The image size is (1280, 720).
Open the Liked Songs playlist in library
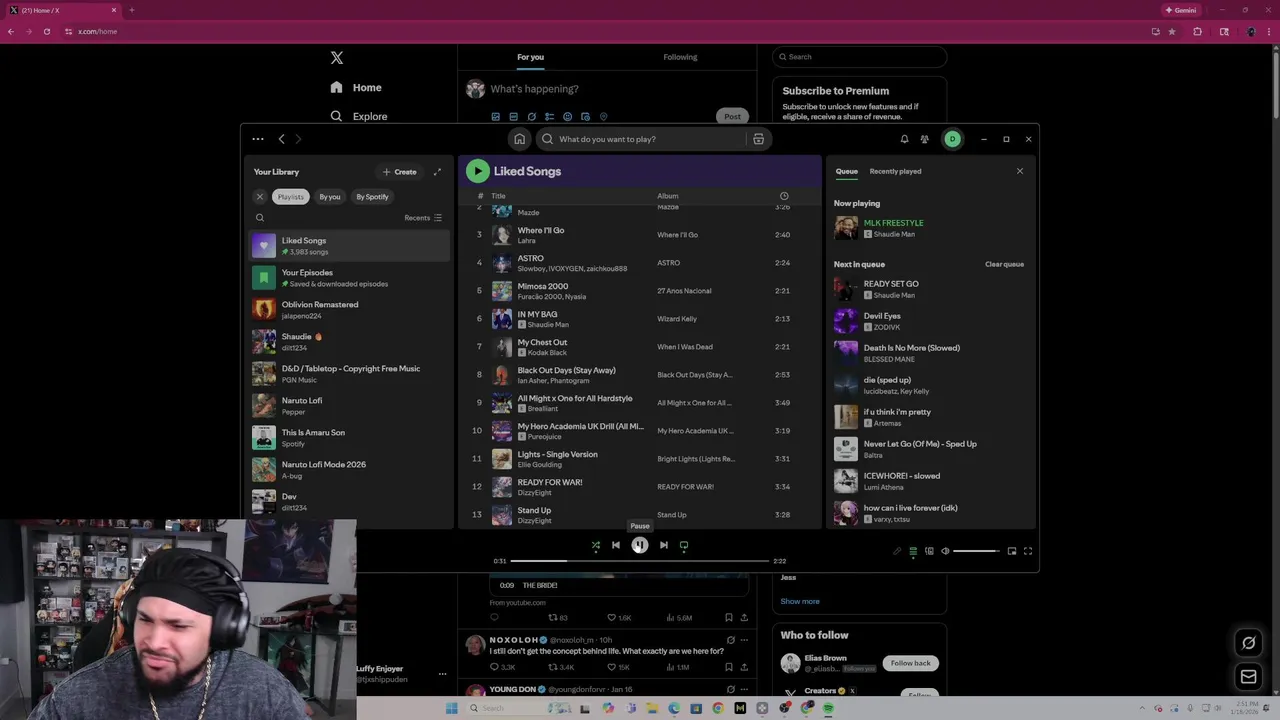[349, 246]
